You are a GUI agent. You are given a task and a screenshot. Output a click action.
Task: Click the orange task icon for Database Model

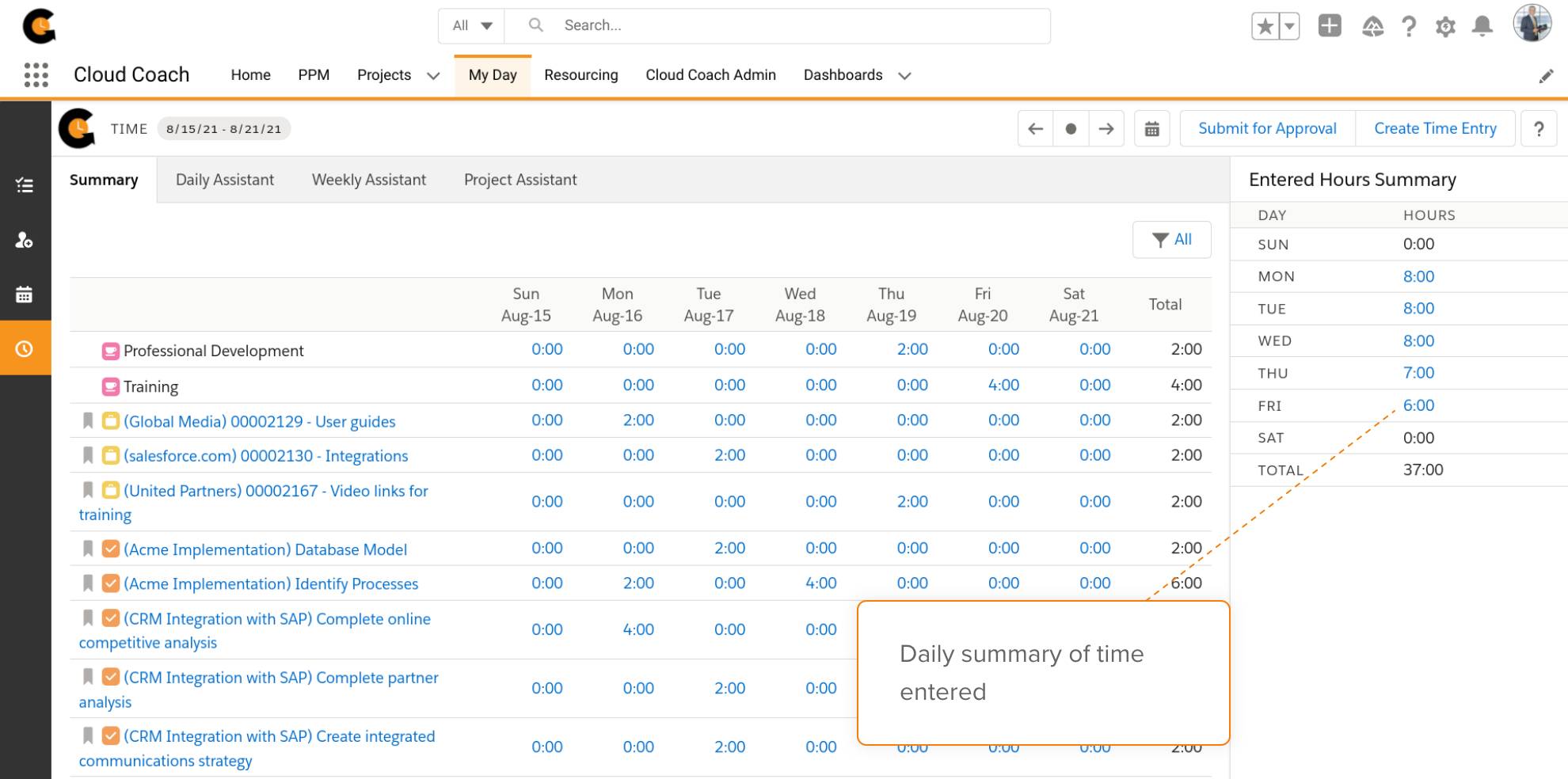pos(111,549)
